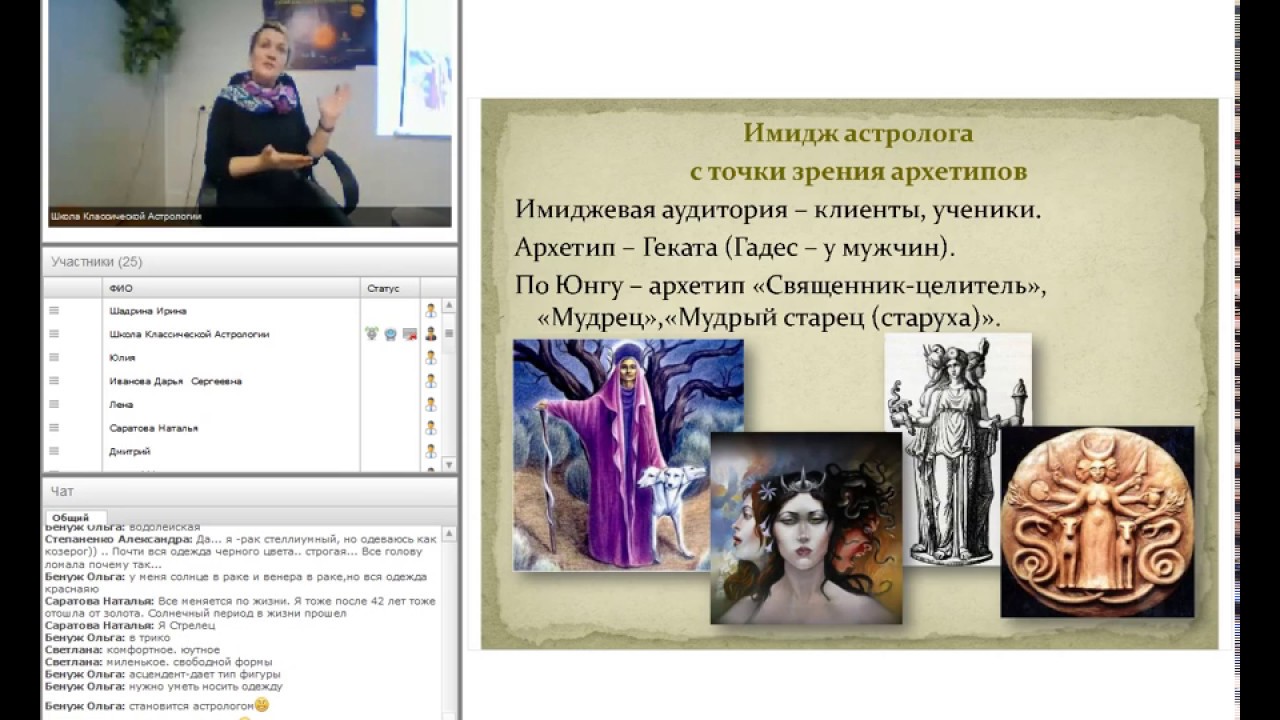
Task: Select participant name Лена
Action: pyautogui.click(x=121, y=404)
